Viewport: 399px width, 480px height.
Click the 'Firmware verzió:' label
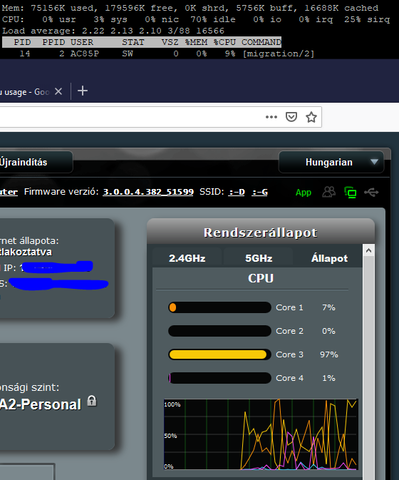click(61, 192)
